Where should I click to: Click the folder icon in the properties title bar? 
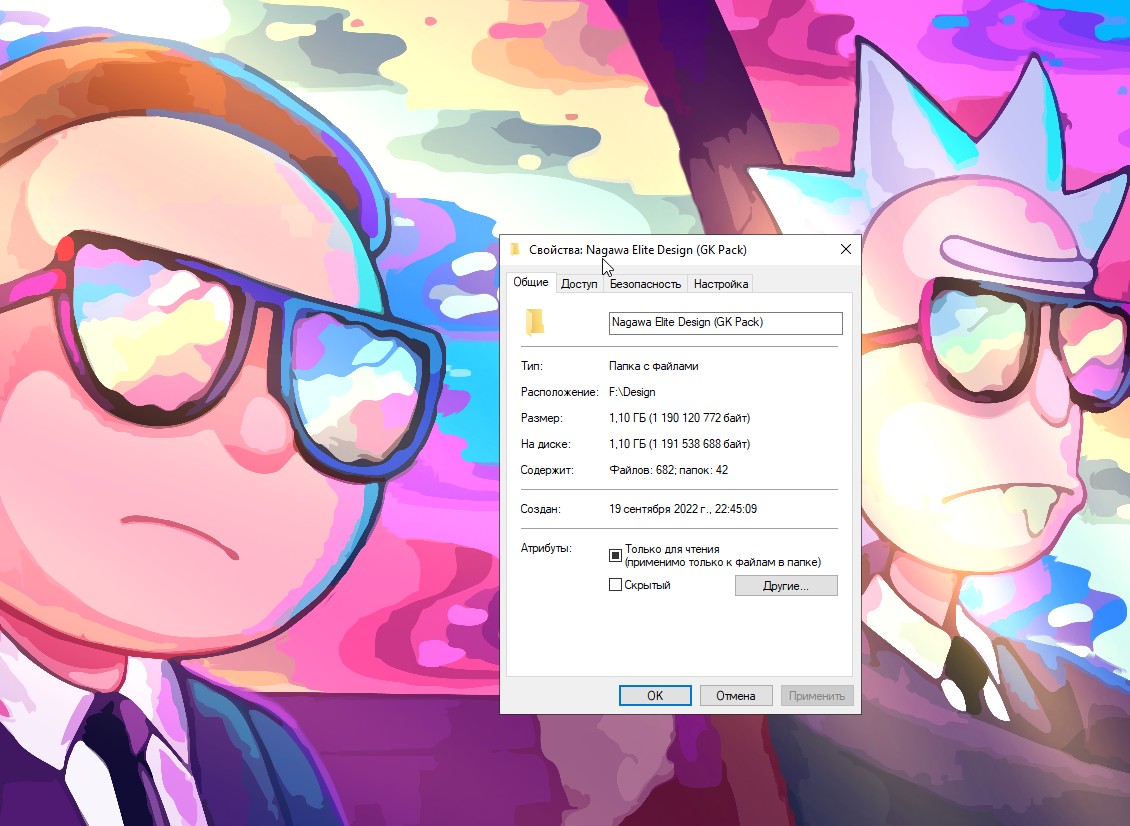click(x=515, y=249)
